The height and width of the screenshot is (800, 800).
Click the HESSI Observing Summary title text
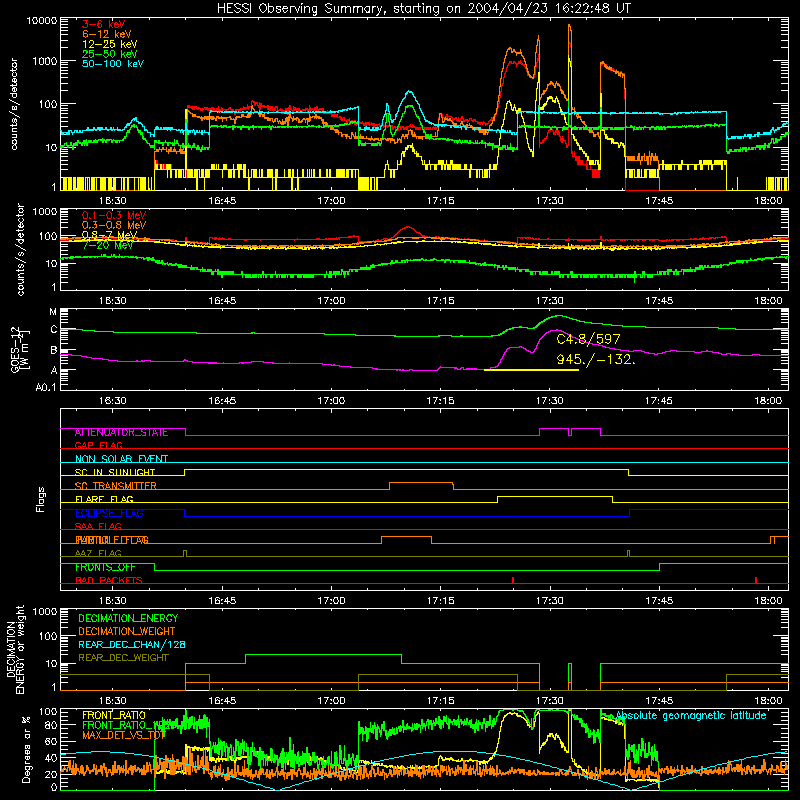point(423,8)
